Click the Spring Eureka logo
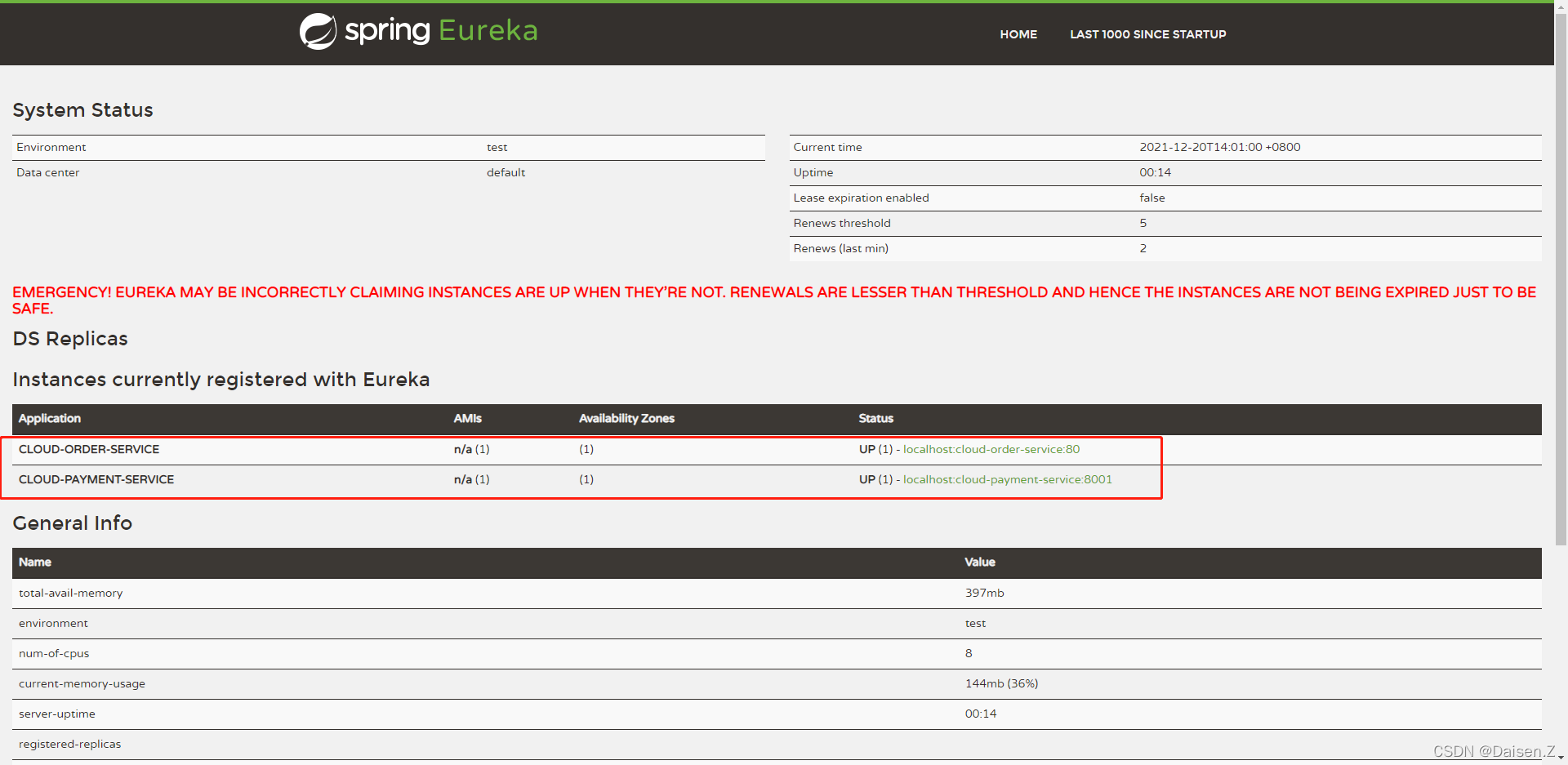The width and height of the screenshot is (1568, 765). (418, 31)
